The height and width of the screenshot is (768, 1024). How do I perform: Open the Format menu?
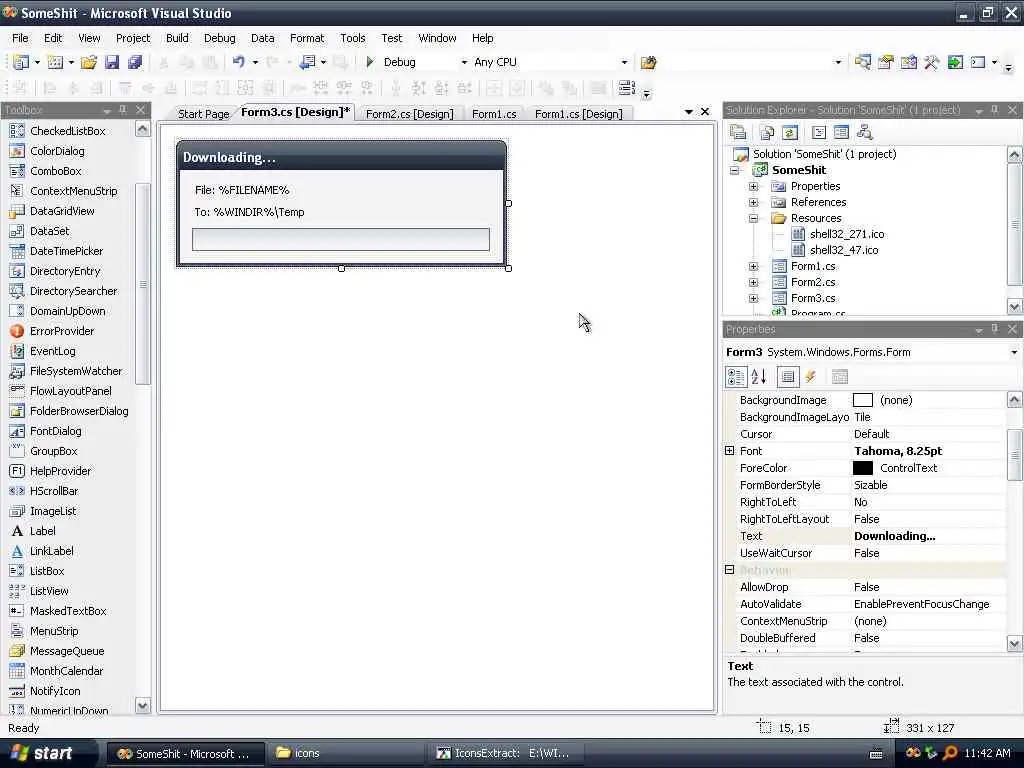point(307,38)
